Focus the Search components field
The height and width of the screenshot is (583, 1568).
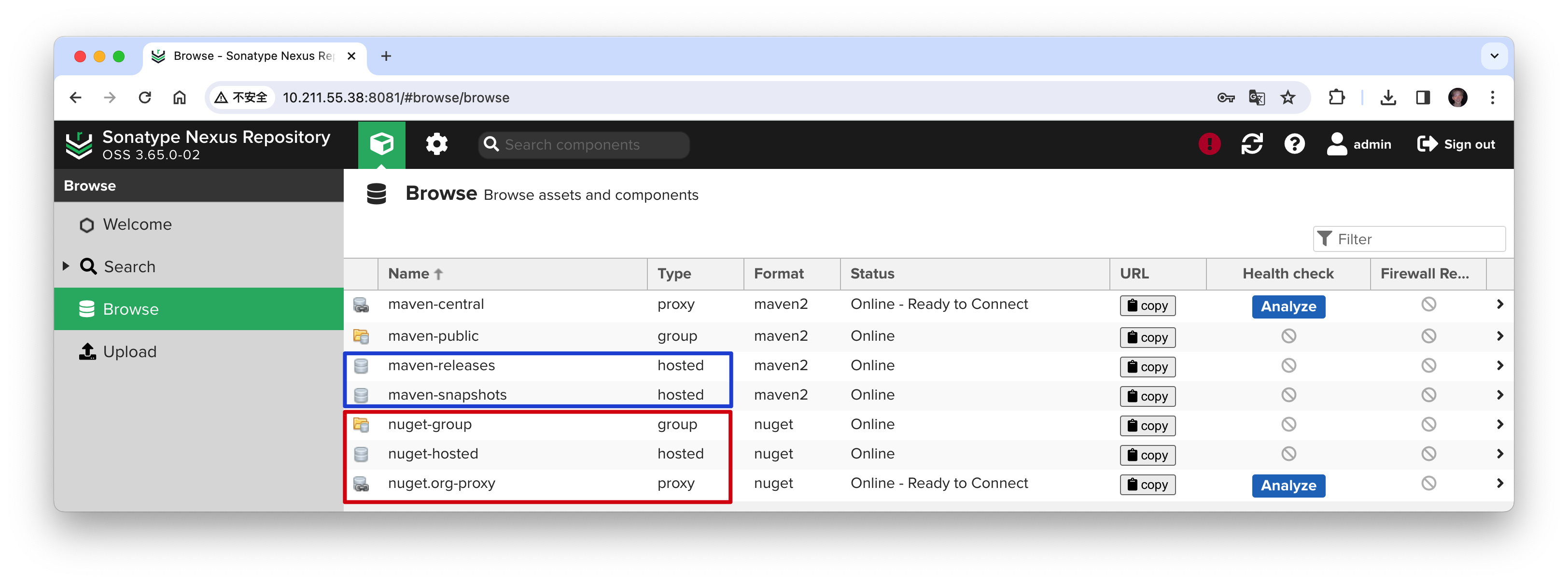[x=584, y=145]
